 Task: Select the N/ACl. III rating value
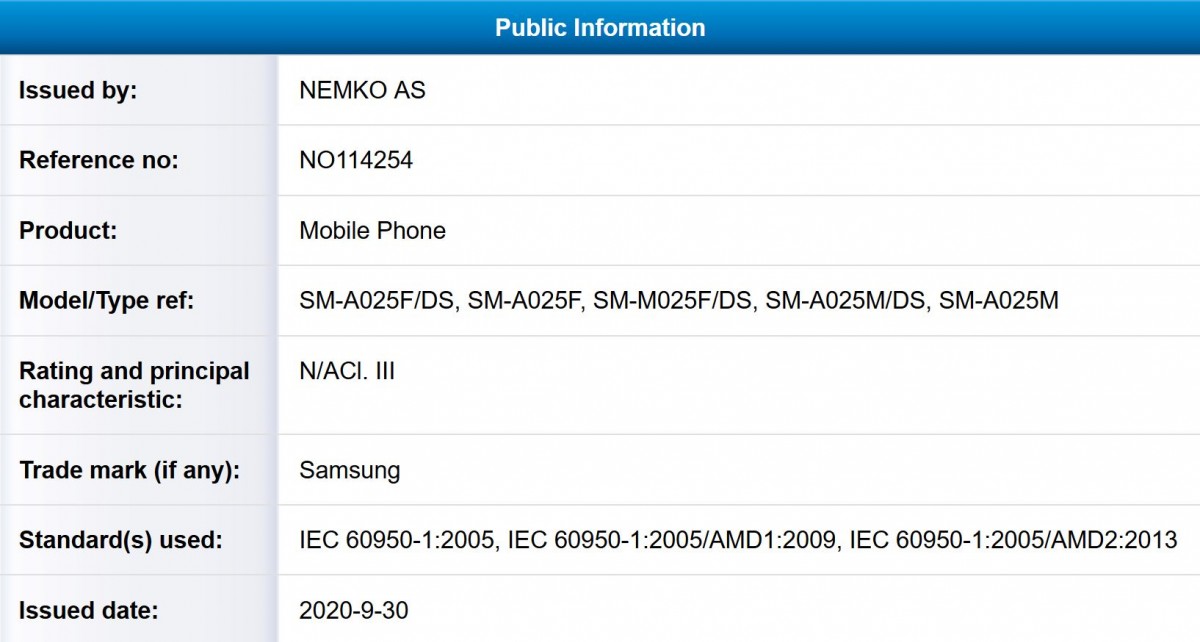coord(347,371)
